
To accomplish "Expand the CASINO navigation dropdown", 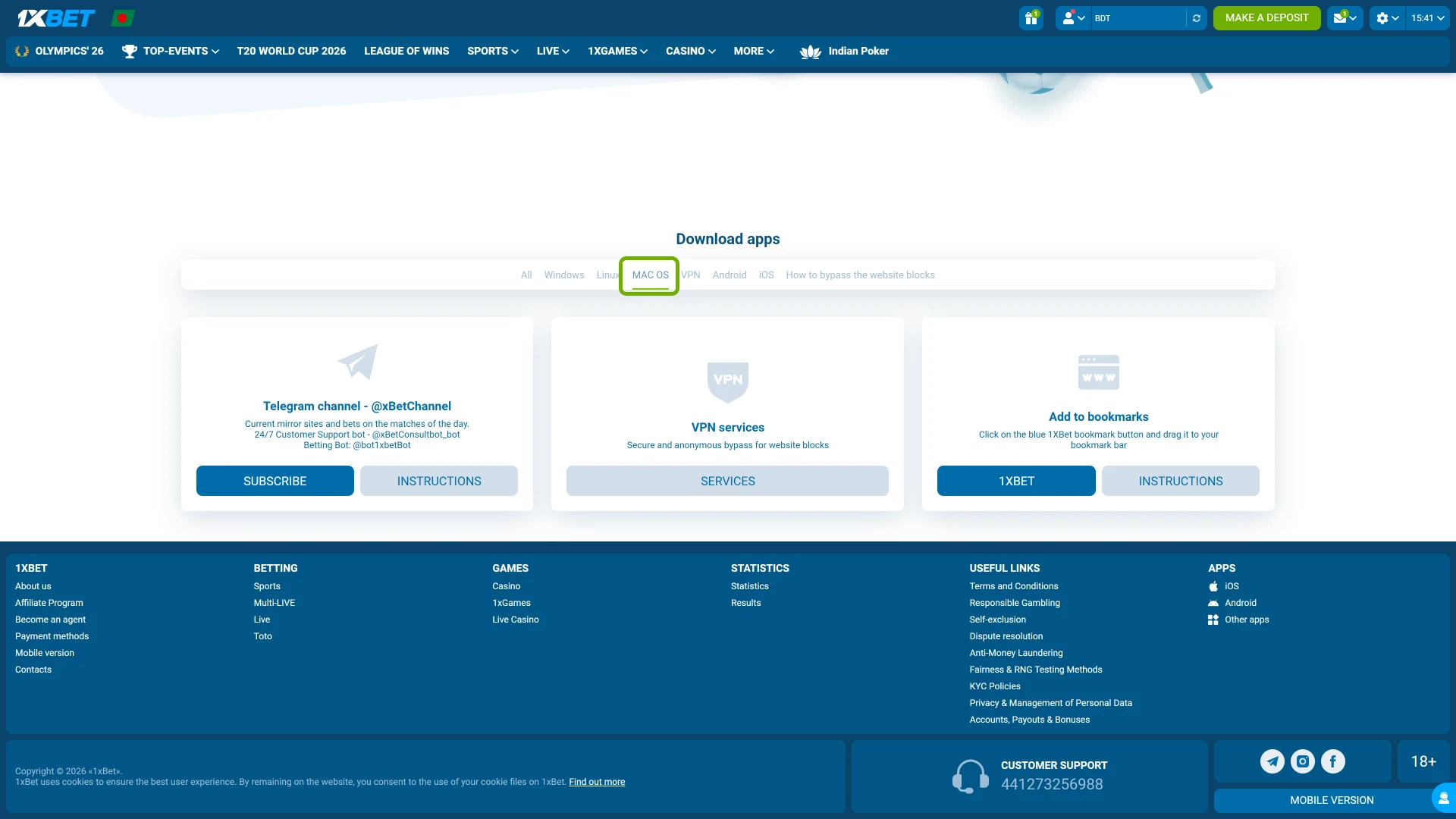I will tap(689, 51).
